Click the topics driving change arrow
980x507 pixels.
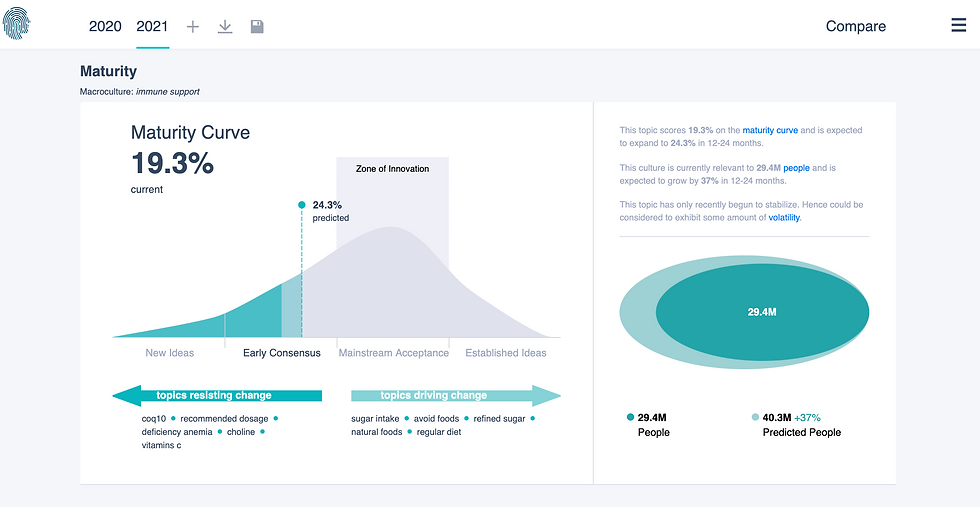456,396
